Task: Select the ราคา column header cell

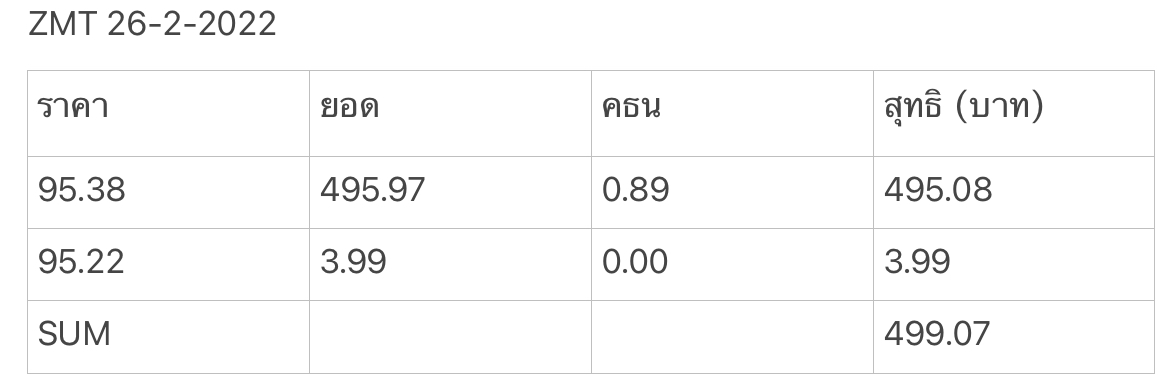Action: click(169, 113)
